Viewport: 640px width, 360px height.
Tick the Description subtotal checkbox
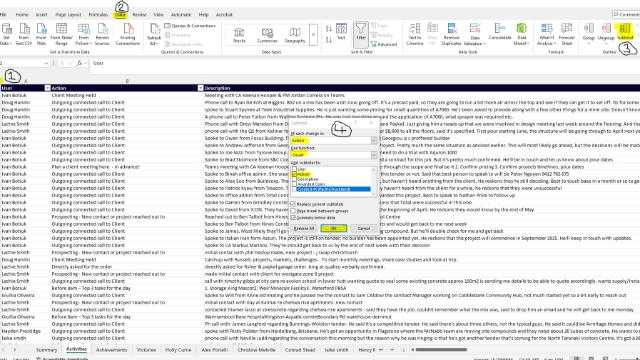pos(294,179)
